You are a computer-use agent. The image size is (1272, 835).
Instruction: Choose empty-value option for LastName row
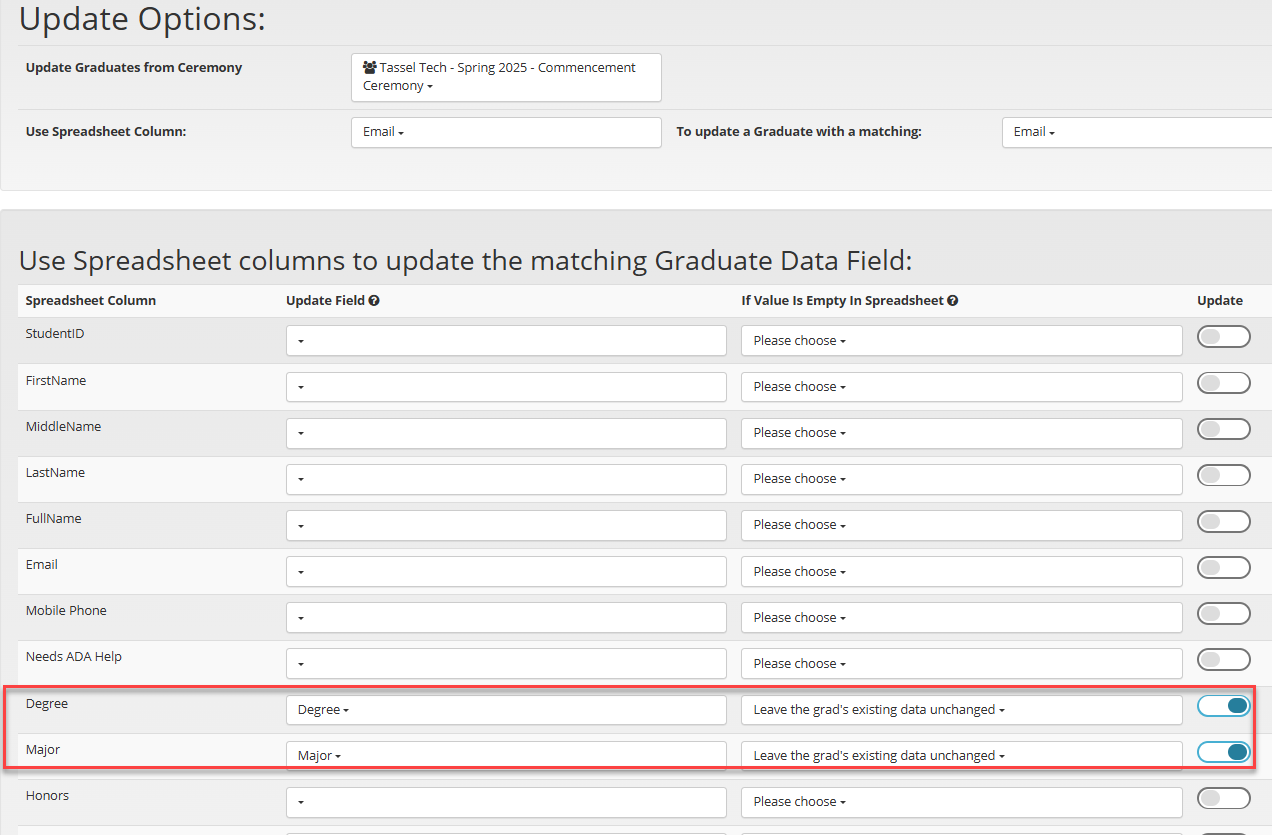pyautogui.click(x=960, y=479)
